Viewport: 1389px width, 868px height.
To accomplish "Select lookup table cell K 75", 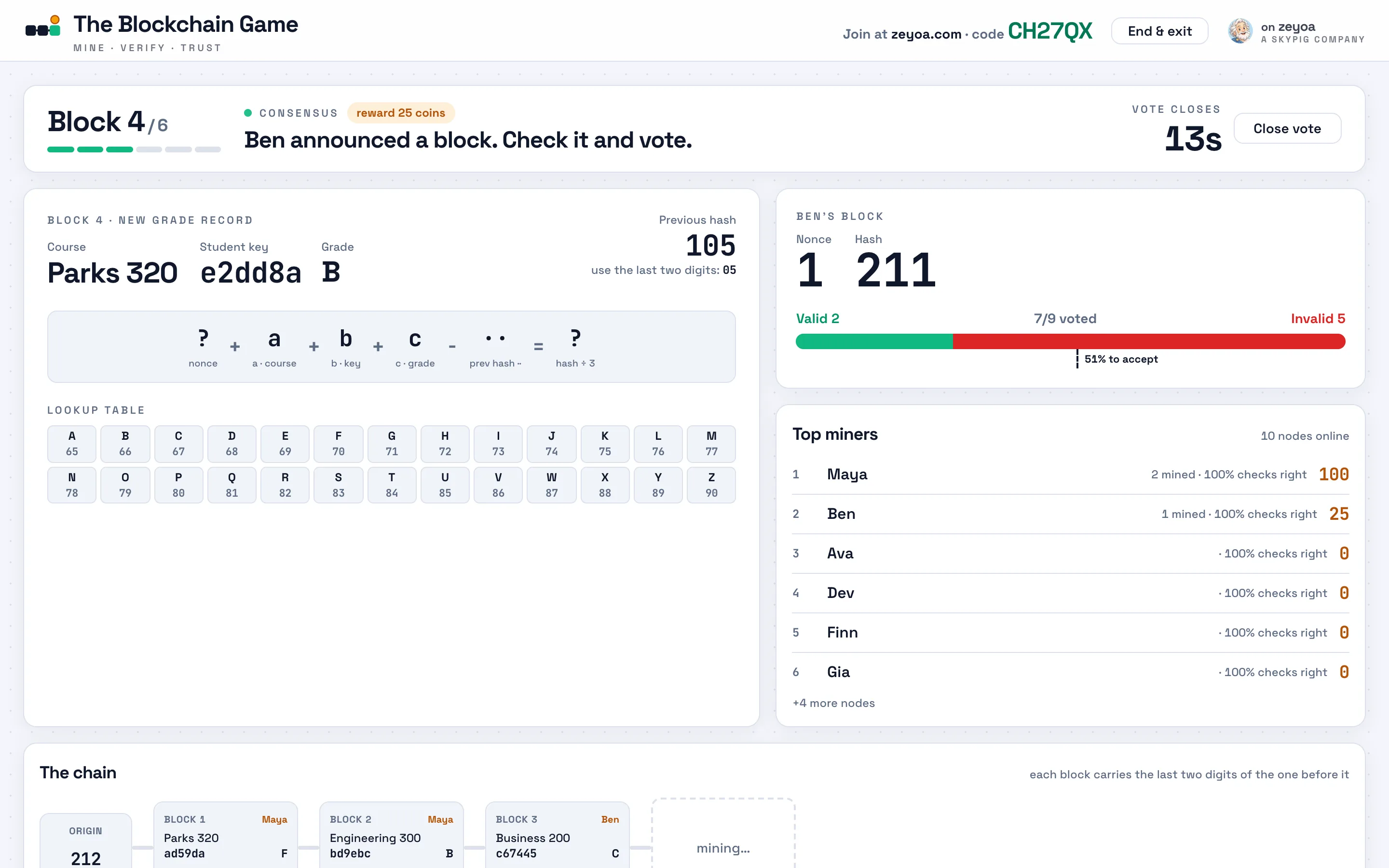I will [605, 444].
